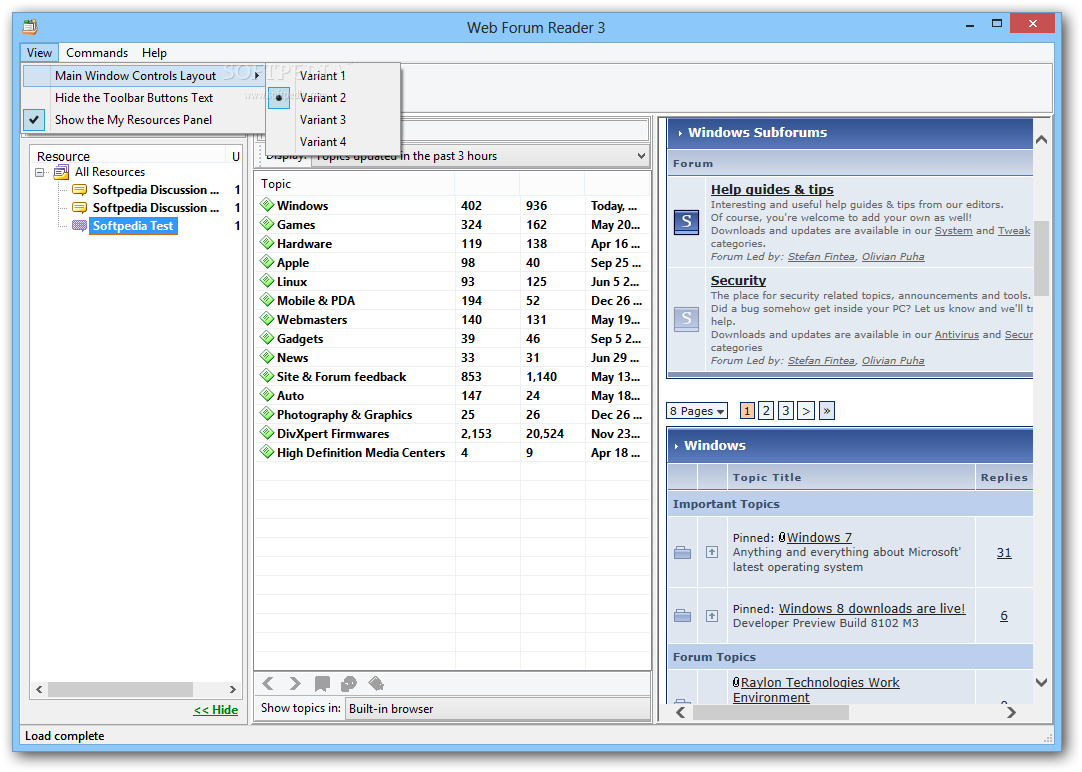Click the resource panel horizontal scrollbar

click(121, 689)
